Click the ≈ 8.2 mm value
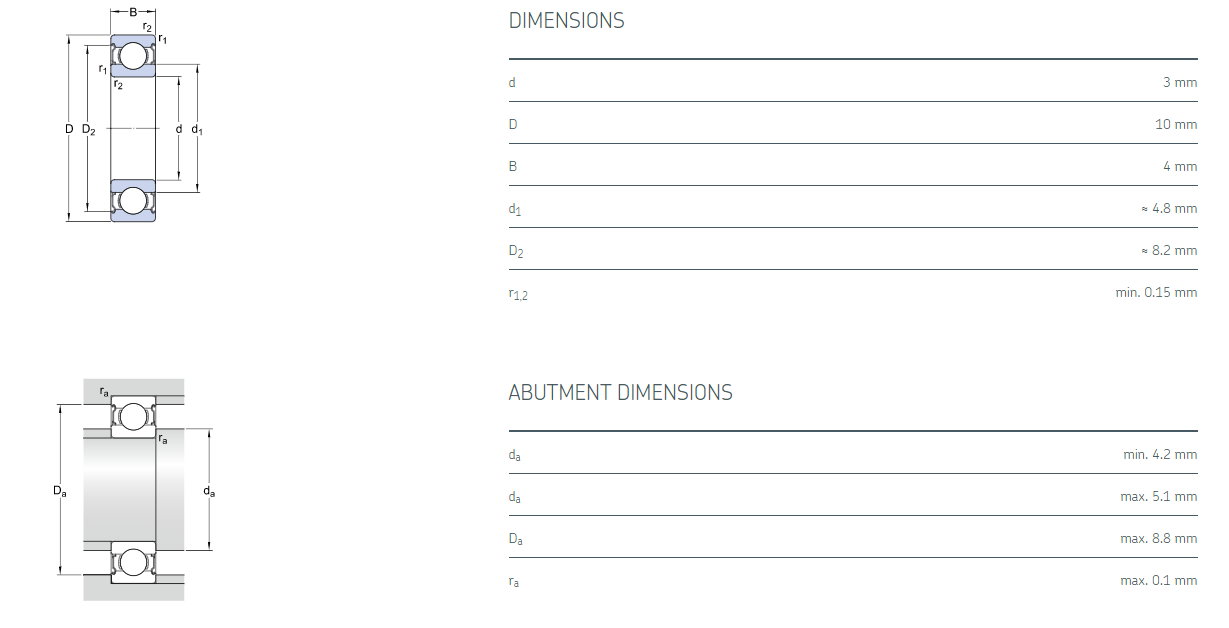 [1168, 251]
